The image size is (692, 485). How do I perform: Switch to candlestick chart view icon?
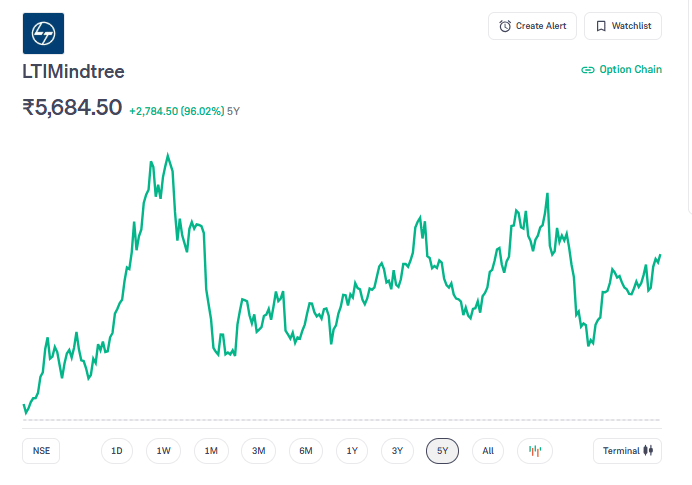click(535, 451)
